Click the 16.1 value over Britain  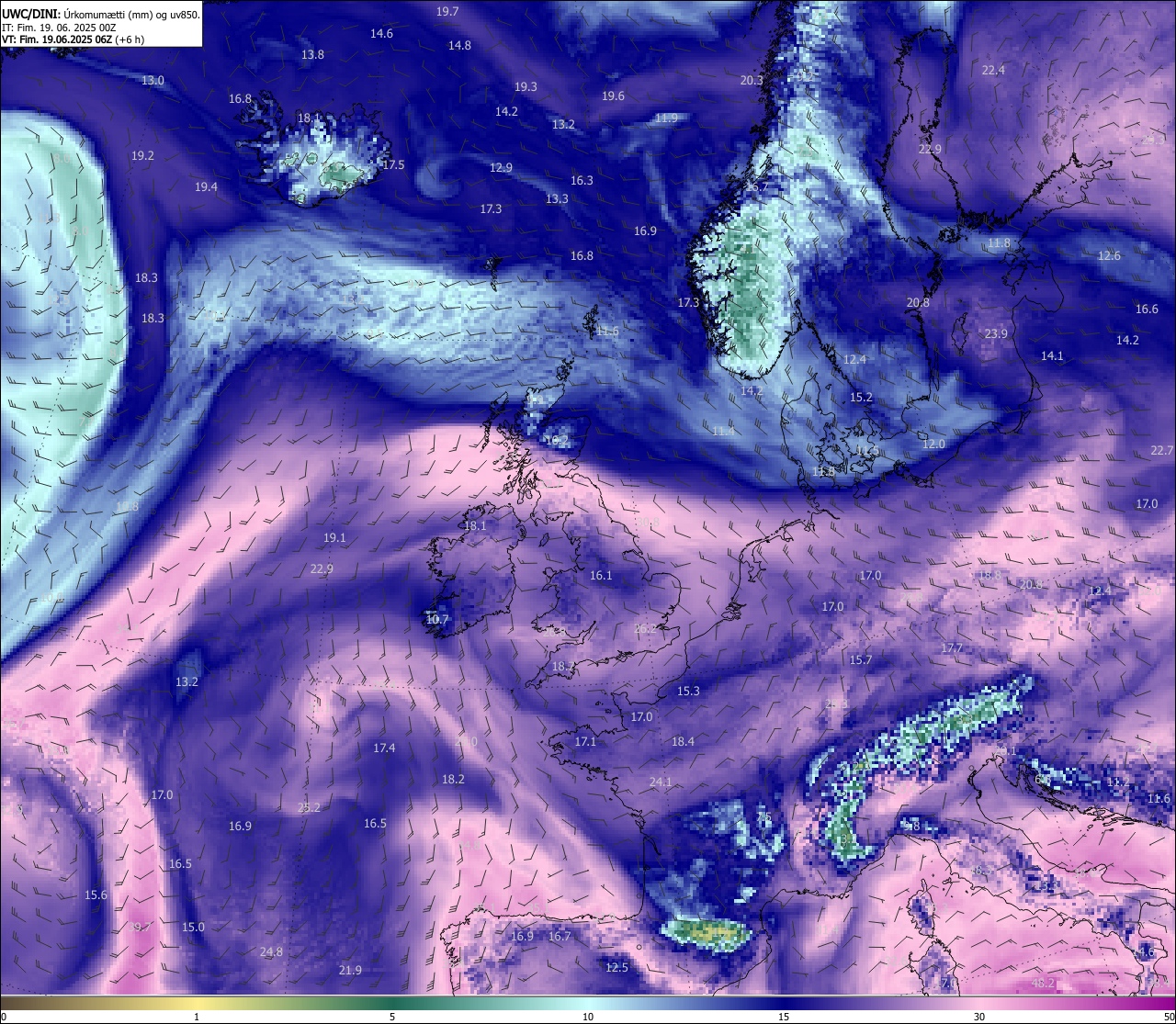point(601,575)
